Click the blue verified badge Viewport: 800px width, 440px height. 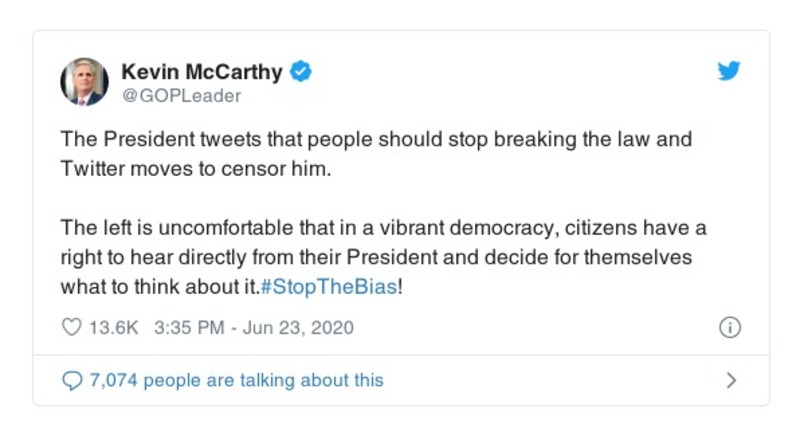tap(300, 71)
